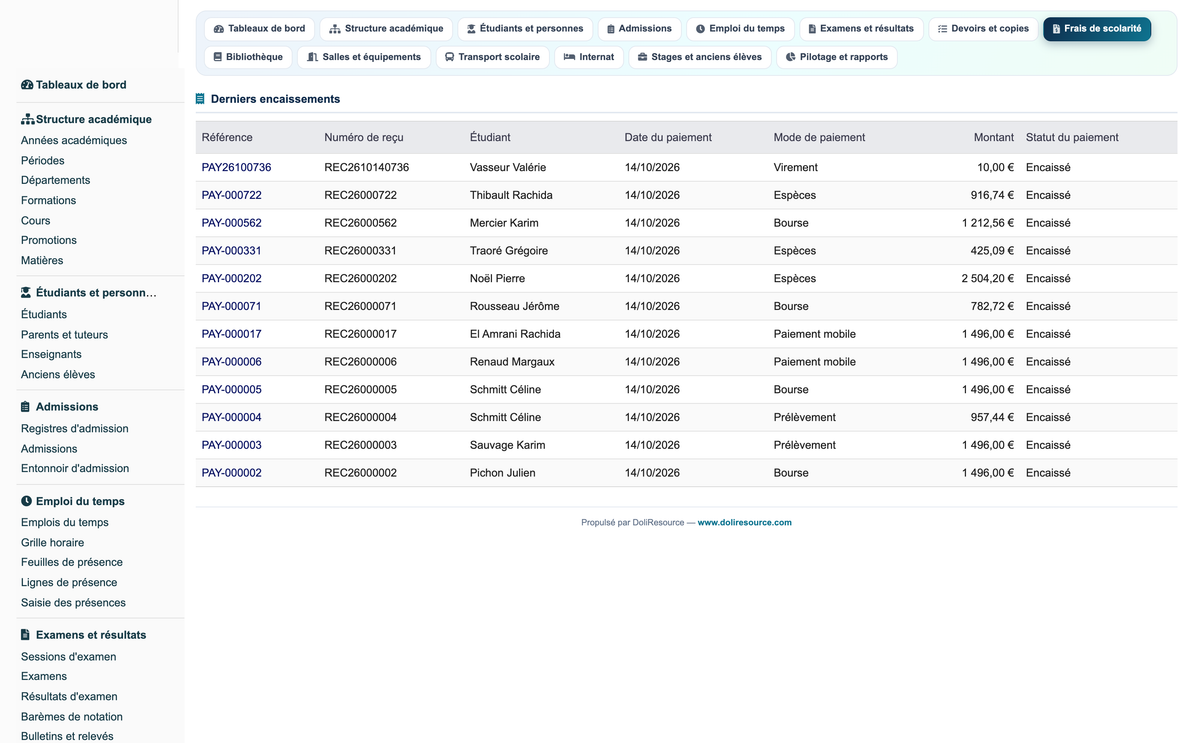Click the Frais de scolarité tab invoice icon
This screenshot has width=1200, height=743.
1056,29
